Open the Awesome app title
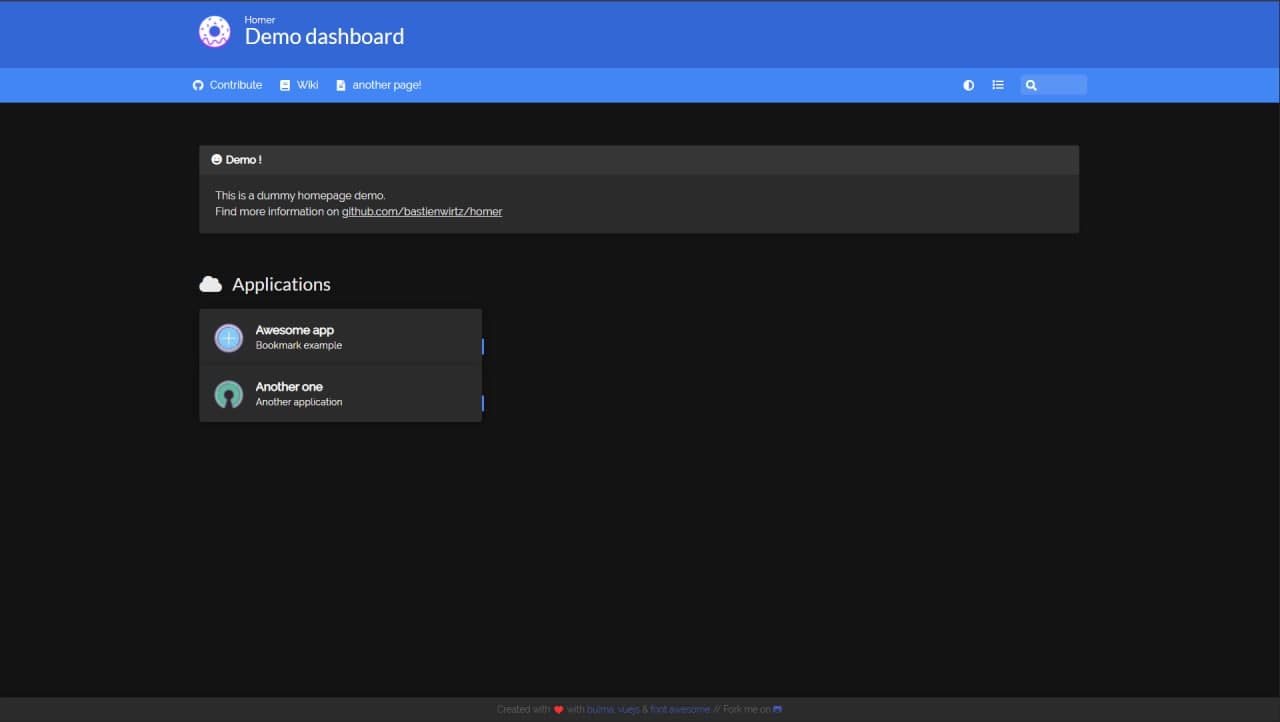 click(294, 330)
